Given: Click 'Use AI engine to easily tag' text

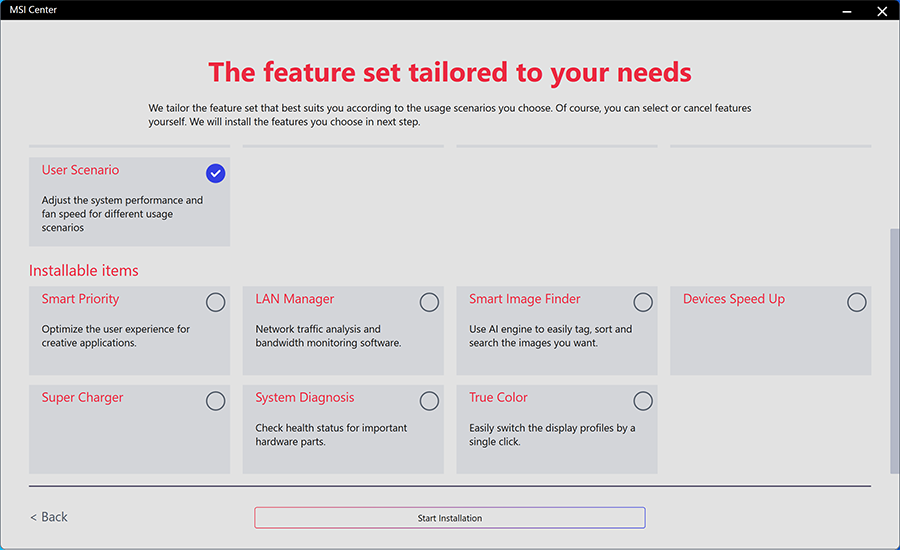Looking at the screenshot, I should 550,336.
